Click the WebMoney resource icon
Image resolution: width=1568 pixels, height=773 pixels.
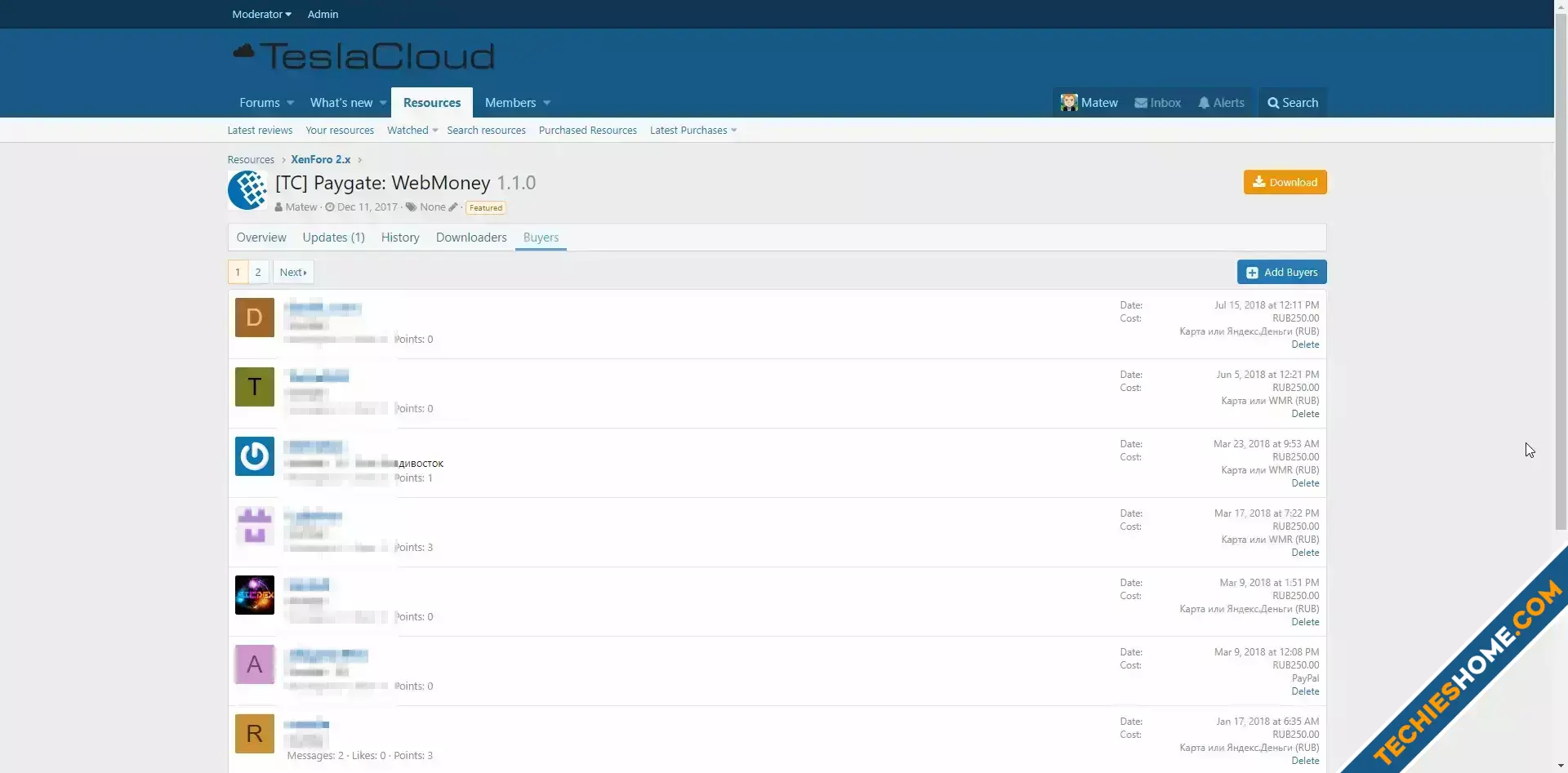[x=247, y=190]
